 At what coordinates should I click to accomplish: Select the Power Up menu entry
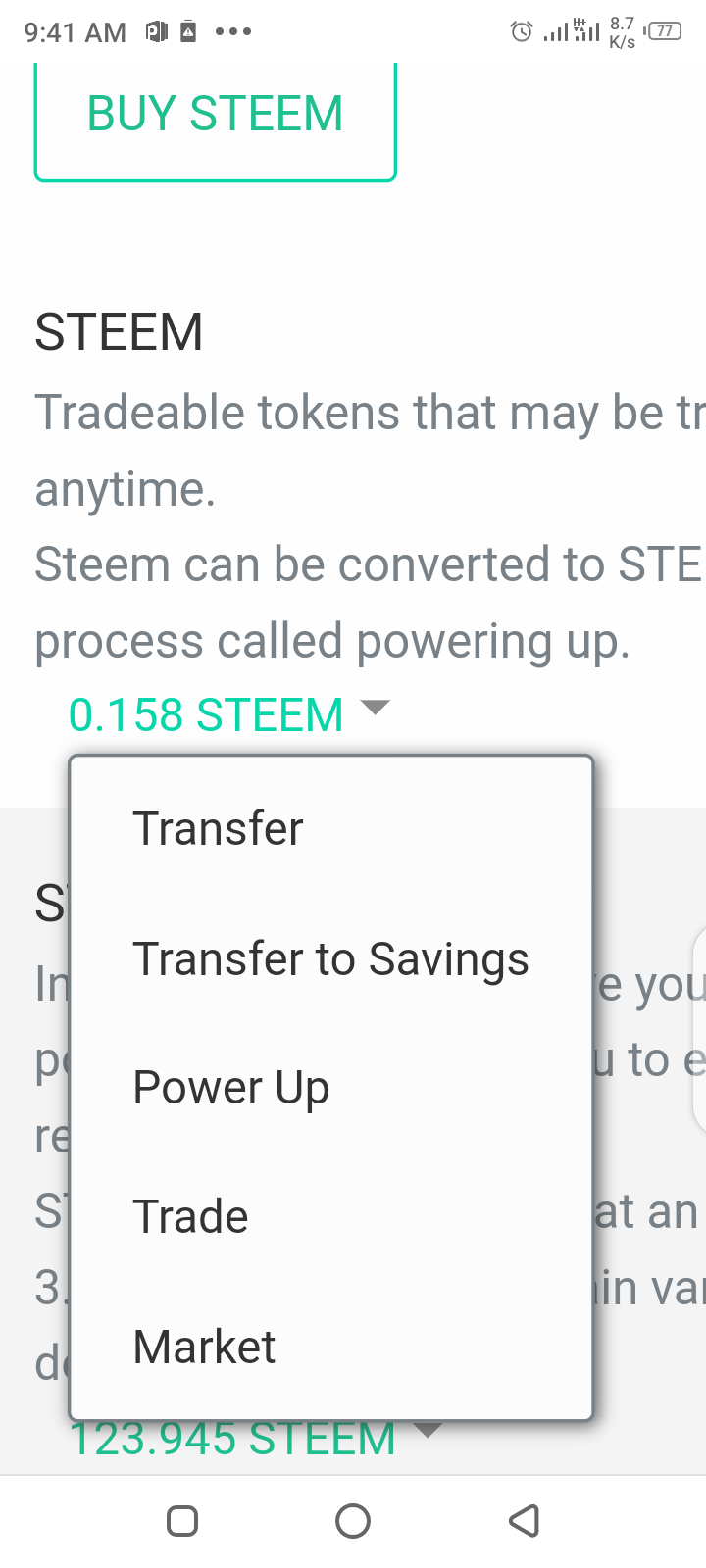(331, 1088)
